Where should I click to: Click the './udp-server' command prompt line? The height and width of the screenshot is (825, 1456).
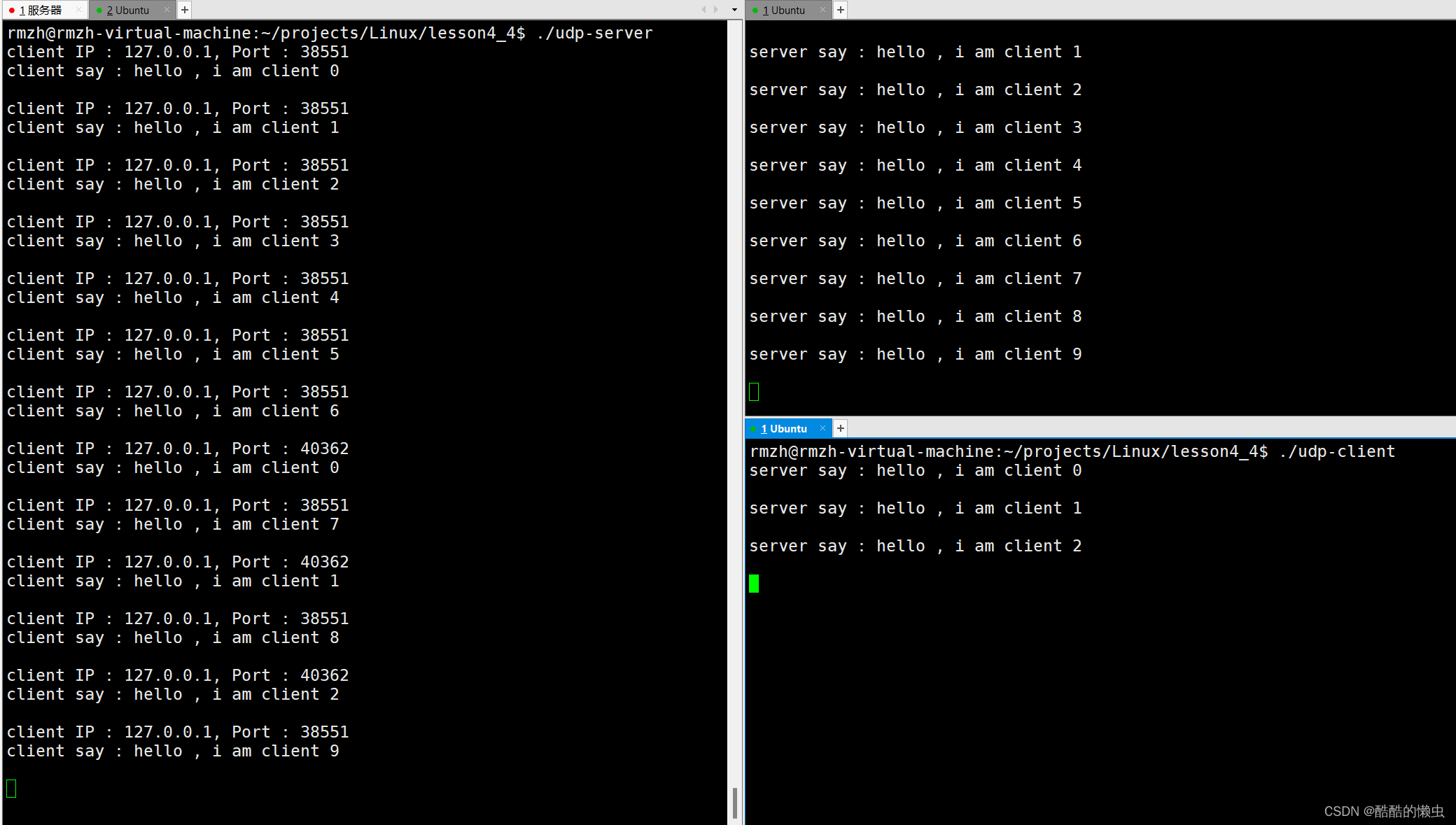coord(330,33)
